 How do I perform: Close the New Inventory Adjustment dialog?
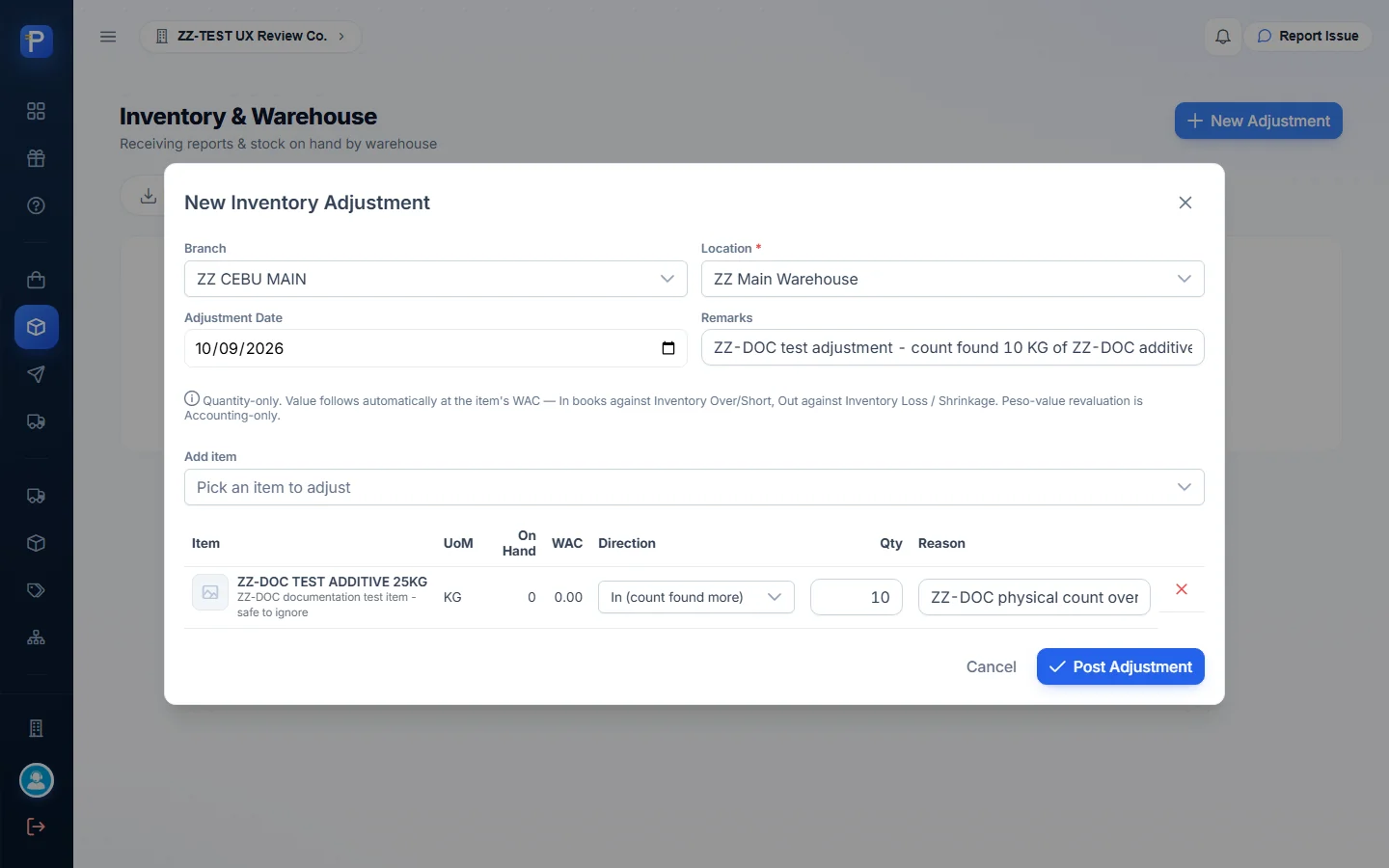click(1185, 203)
